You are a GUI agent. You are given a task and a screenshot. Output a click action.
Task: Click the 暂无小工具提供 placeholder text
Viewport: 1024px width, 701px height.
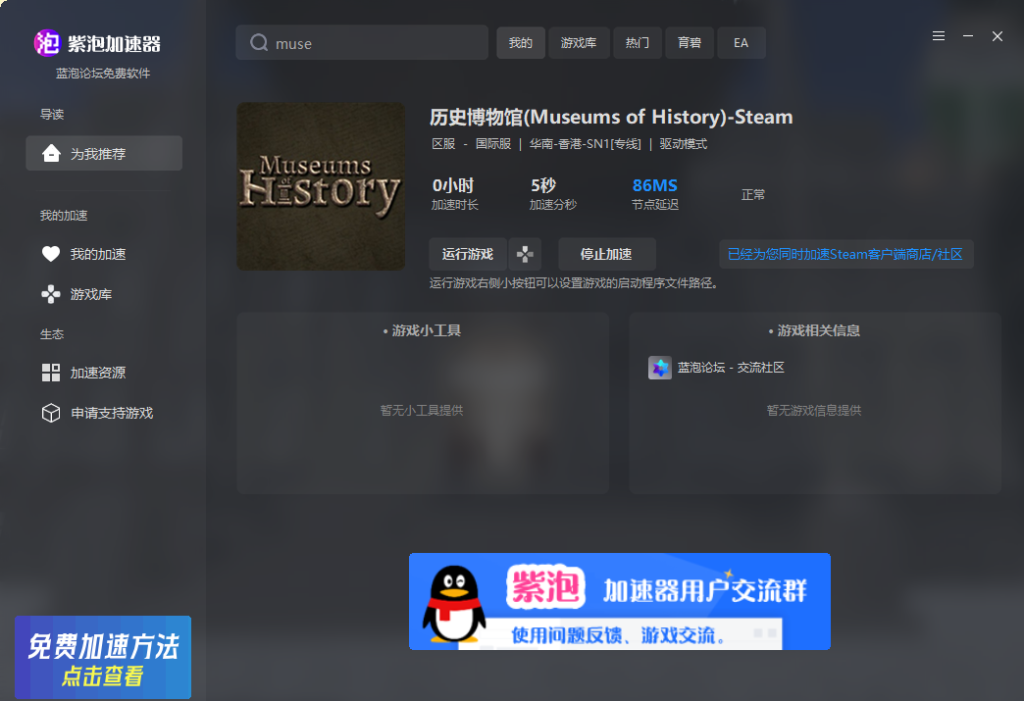[x=422, y=410]
